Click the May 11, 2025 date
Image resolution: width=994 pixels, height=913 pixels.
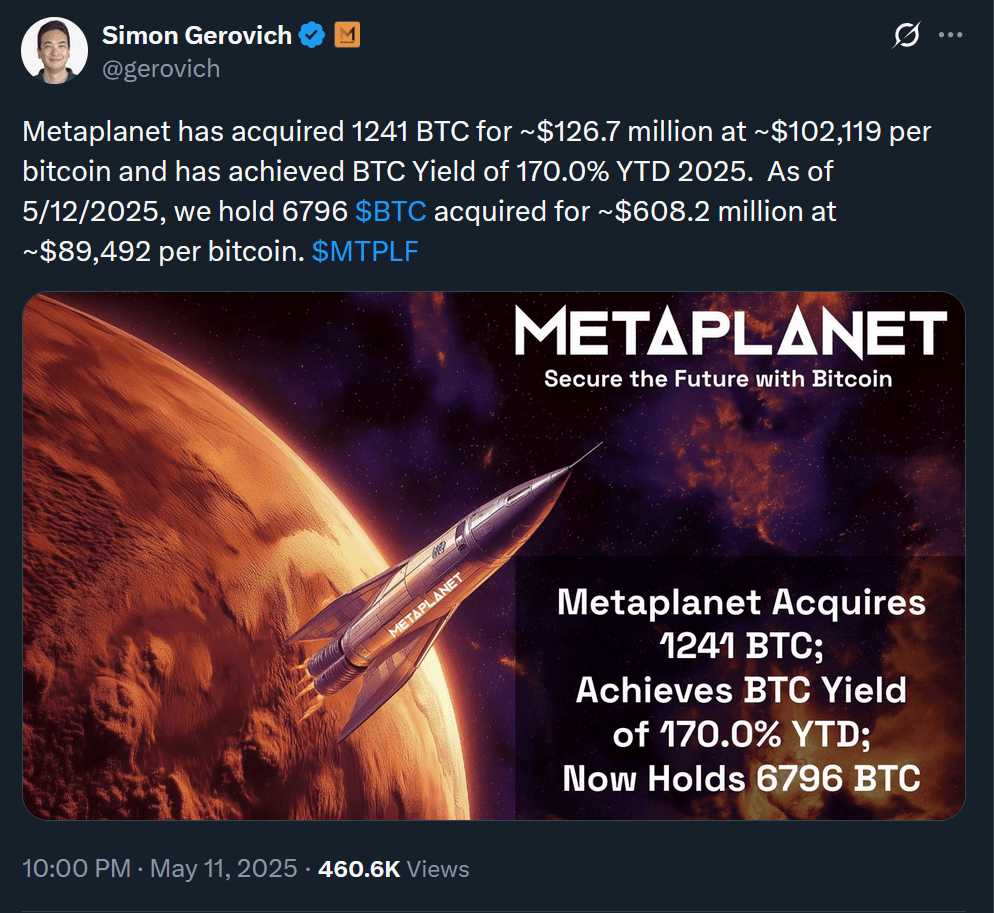[x=223, y=868]
